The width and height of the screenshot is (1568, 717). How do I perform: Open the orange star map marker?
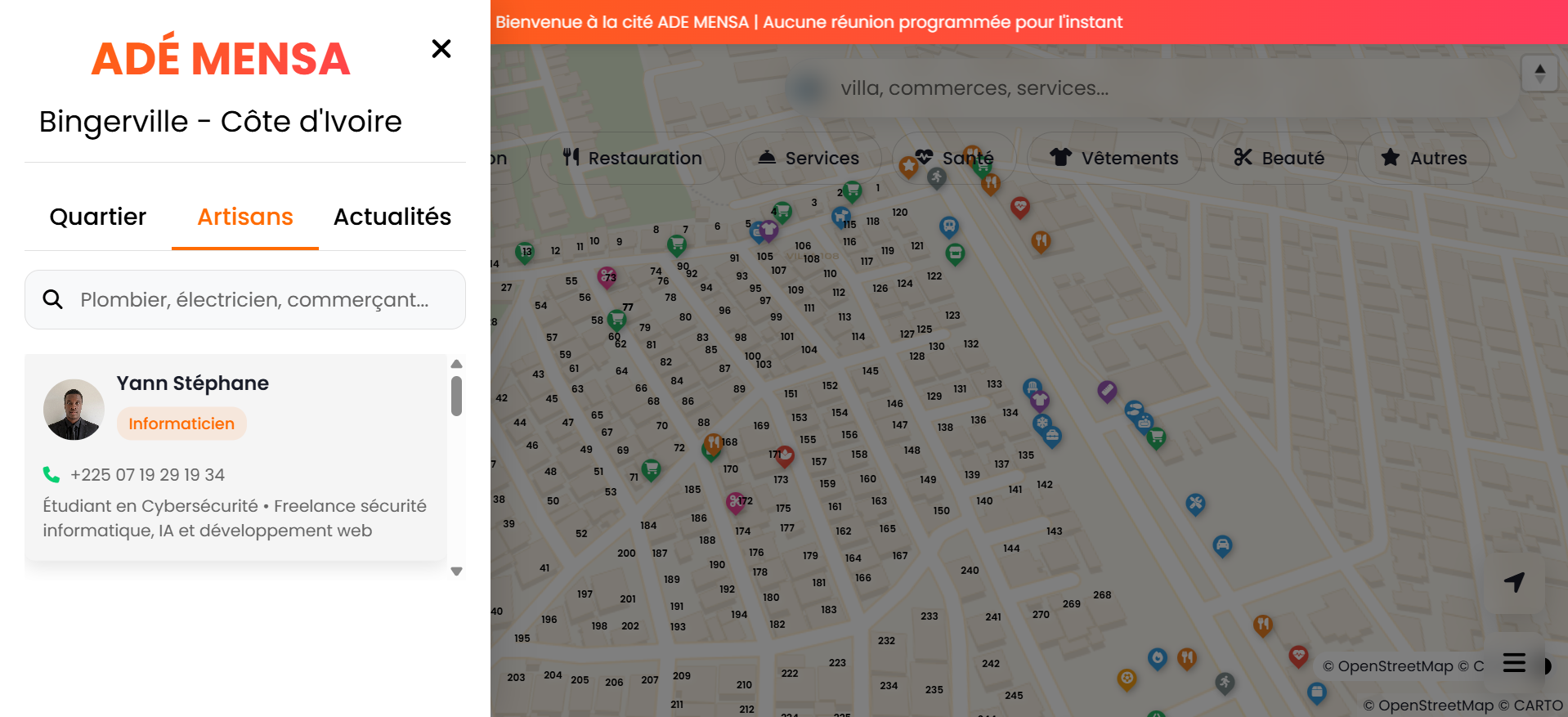click(908, 167)
